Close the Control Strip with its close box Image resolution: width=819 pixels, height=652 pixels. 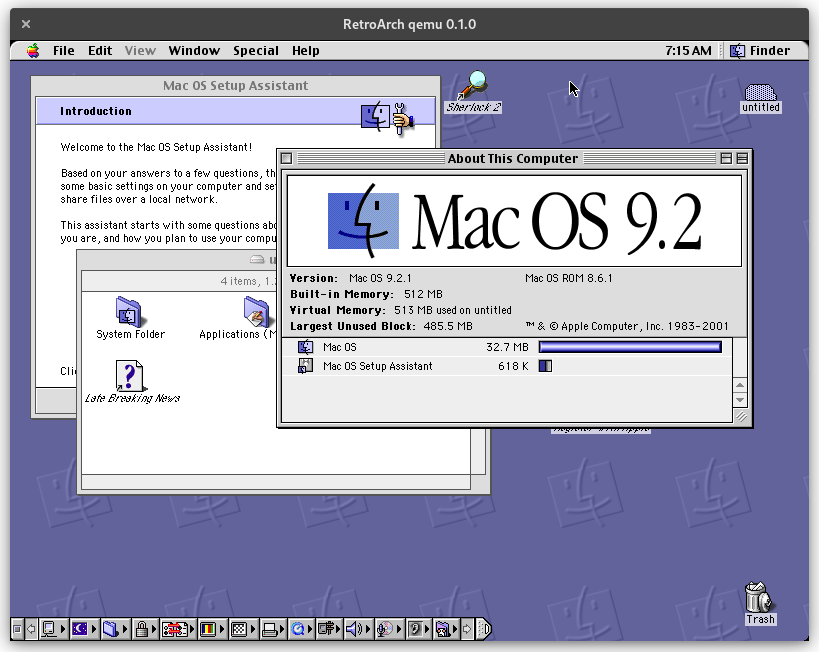[17, 629]
